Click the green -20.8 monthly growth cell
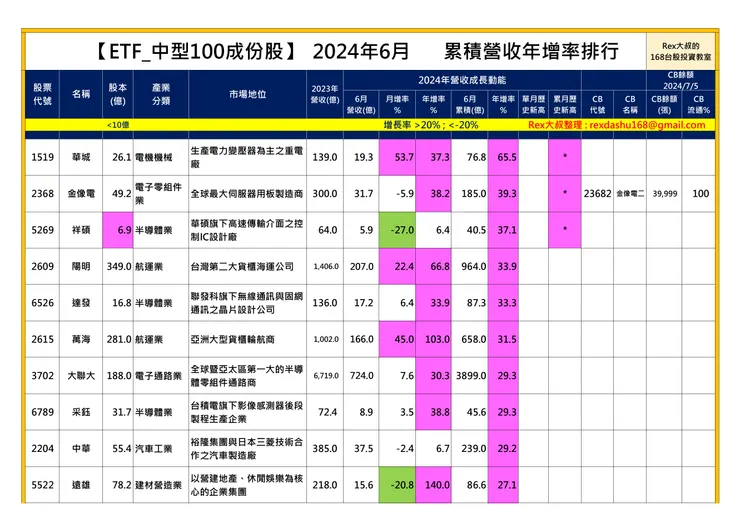This screenshot has height=523, width=740. pos(397,485)
